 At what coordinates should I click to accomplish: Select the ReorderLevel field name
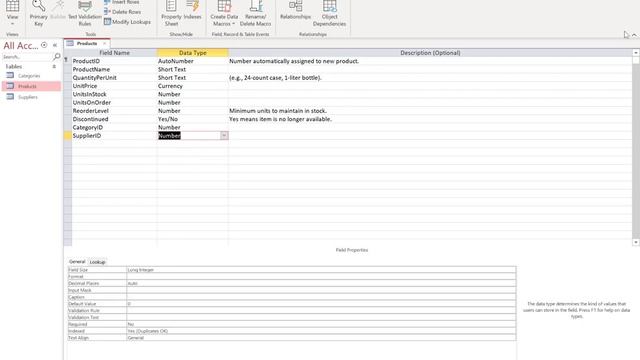click(90, 111)
